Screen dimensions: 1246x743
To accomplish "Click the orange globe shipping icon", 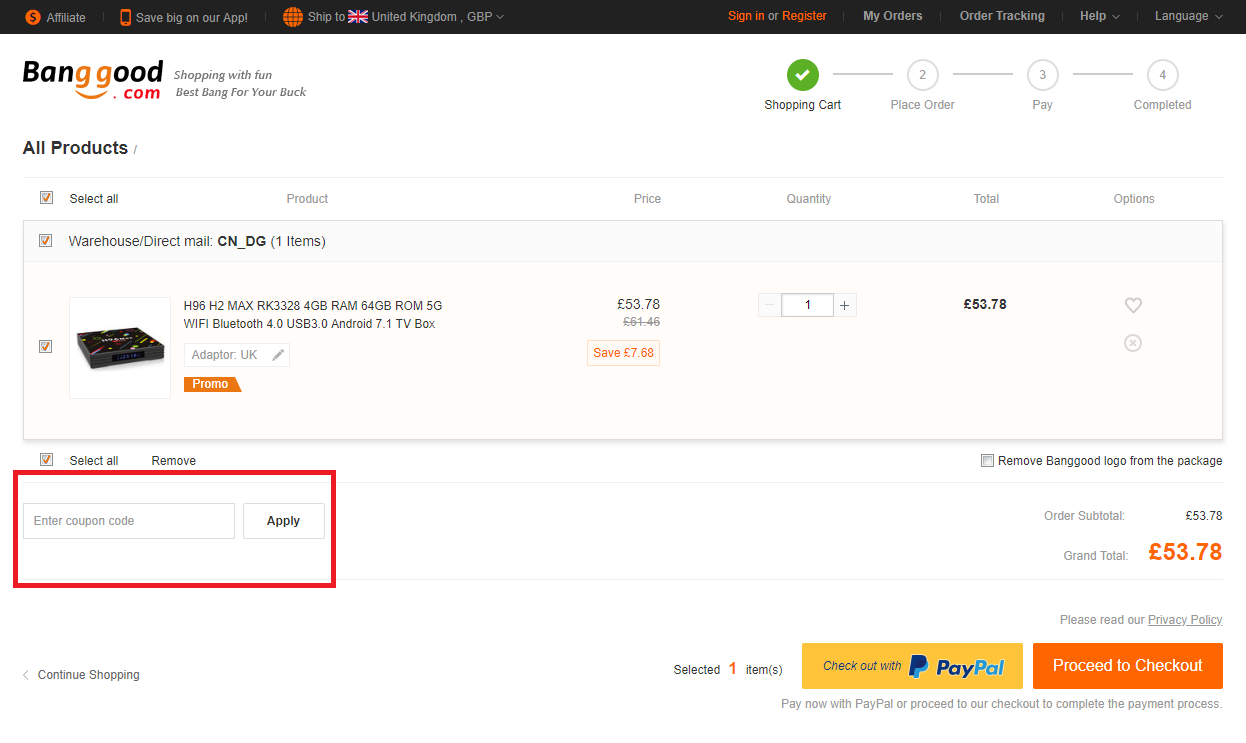I will tap(293, 17).
